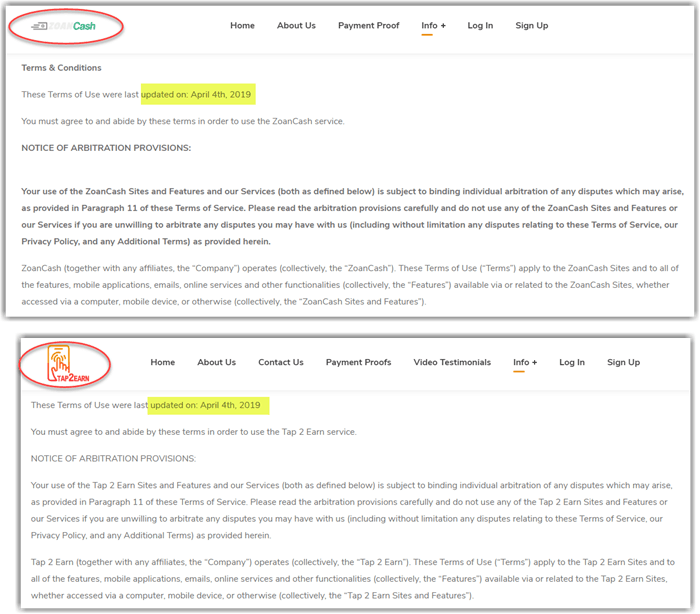The height and width of the screenshot is (614, 700).
Task: Click the sentence about using the ZoanCash service
Action: [x=183, y=121]
